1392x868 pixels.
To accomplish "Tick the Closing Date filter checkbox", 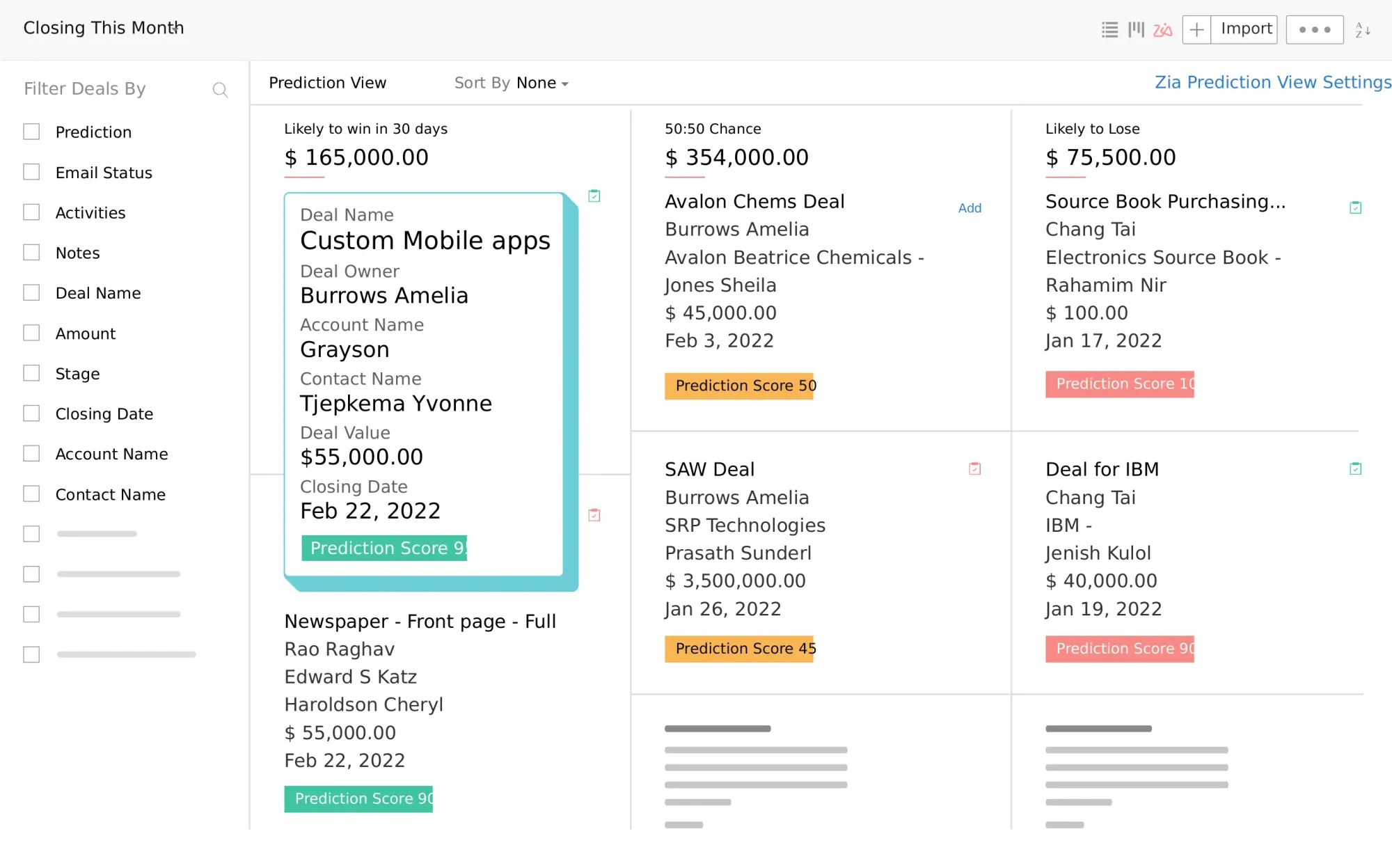I will tap(31, 413).
